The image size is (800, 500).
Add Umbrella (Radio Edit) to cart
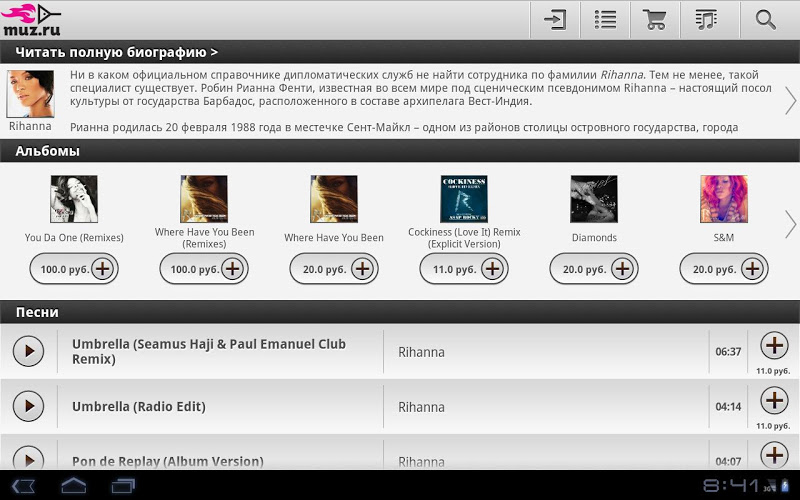point(774,400)
